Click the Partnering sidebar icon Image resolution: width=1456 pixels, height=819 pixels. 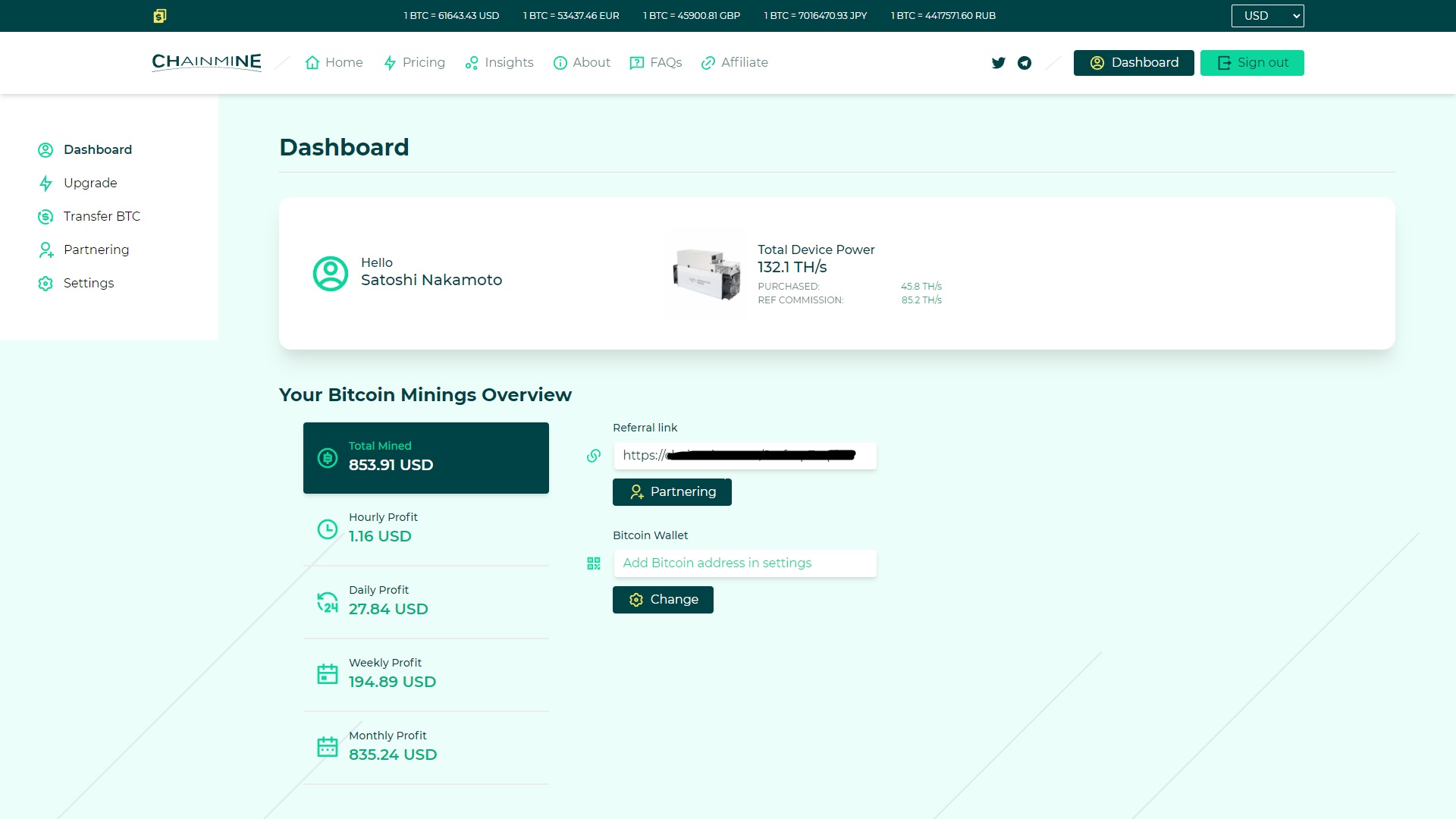pyautogui.click(x=45, y=249)
